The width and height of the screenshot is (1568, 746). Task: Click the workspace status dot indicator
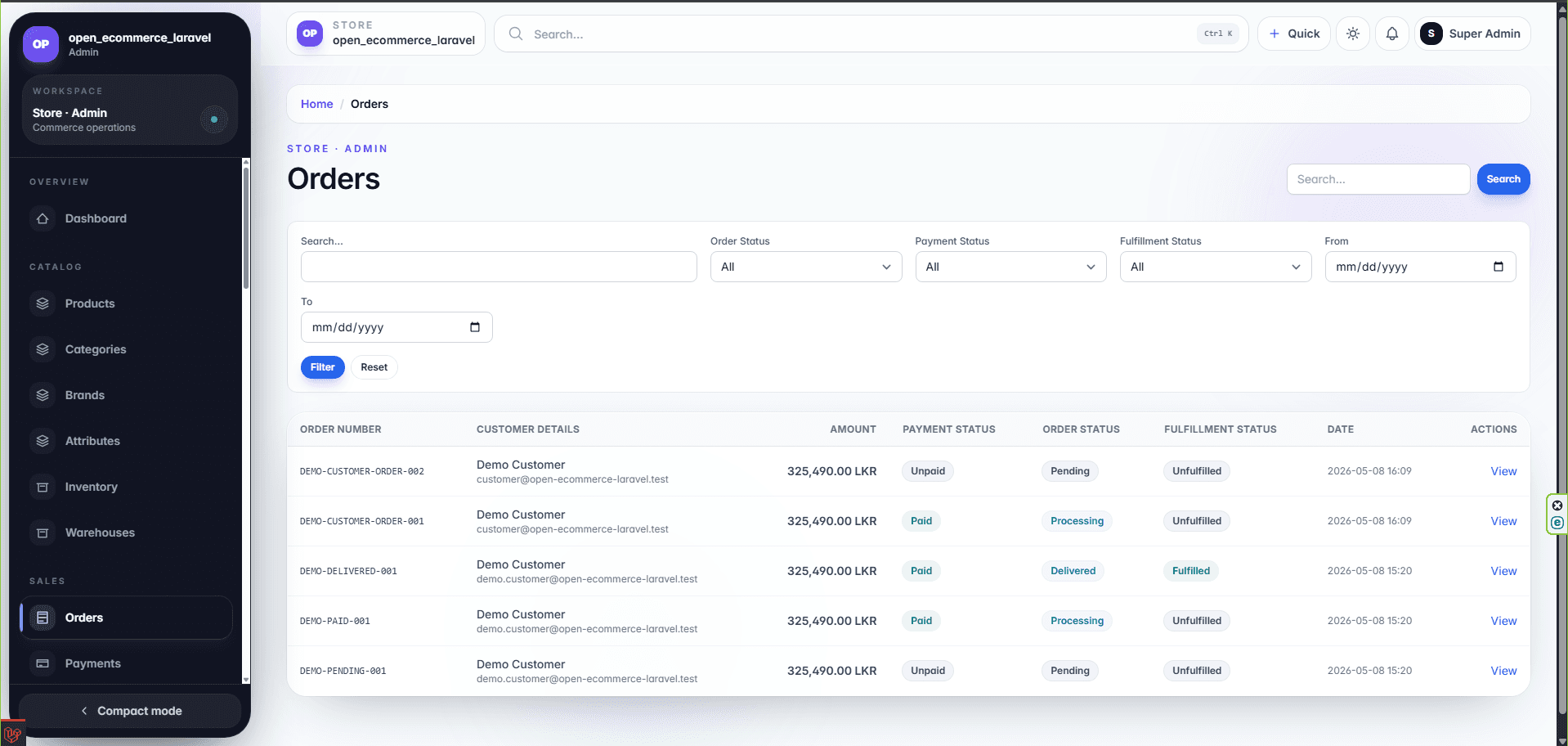(x=214, y=119)
